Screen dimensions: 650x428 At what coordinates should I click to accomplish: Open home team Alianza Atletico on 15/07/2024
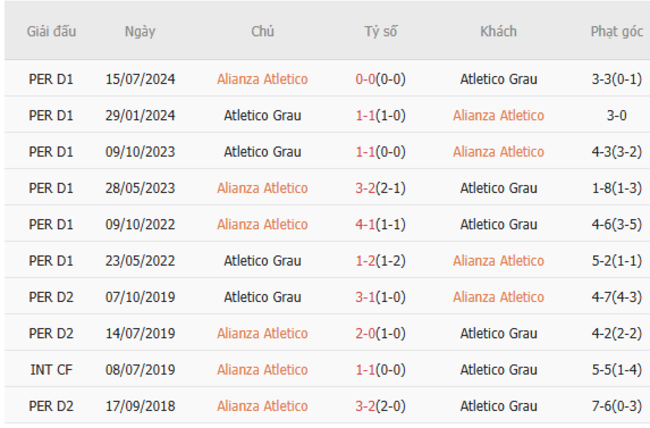click(262, 79)
